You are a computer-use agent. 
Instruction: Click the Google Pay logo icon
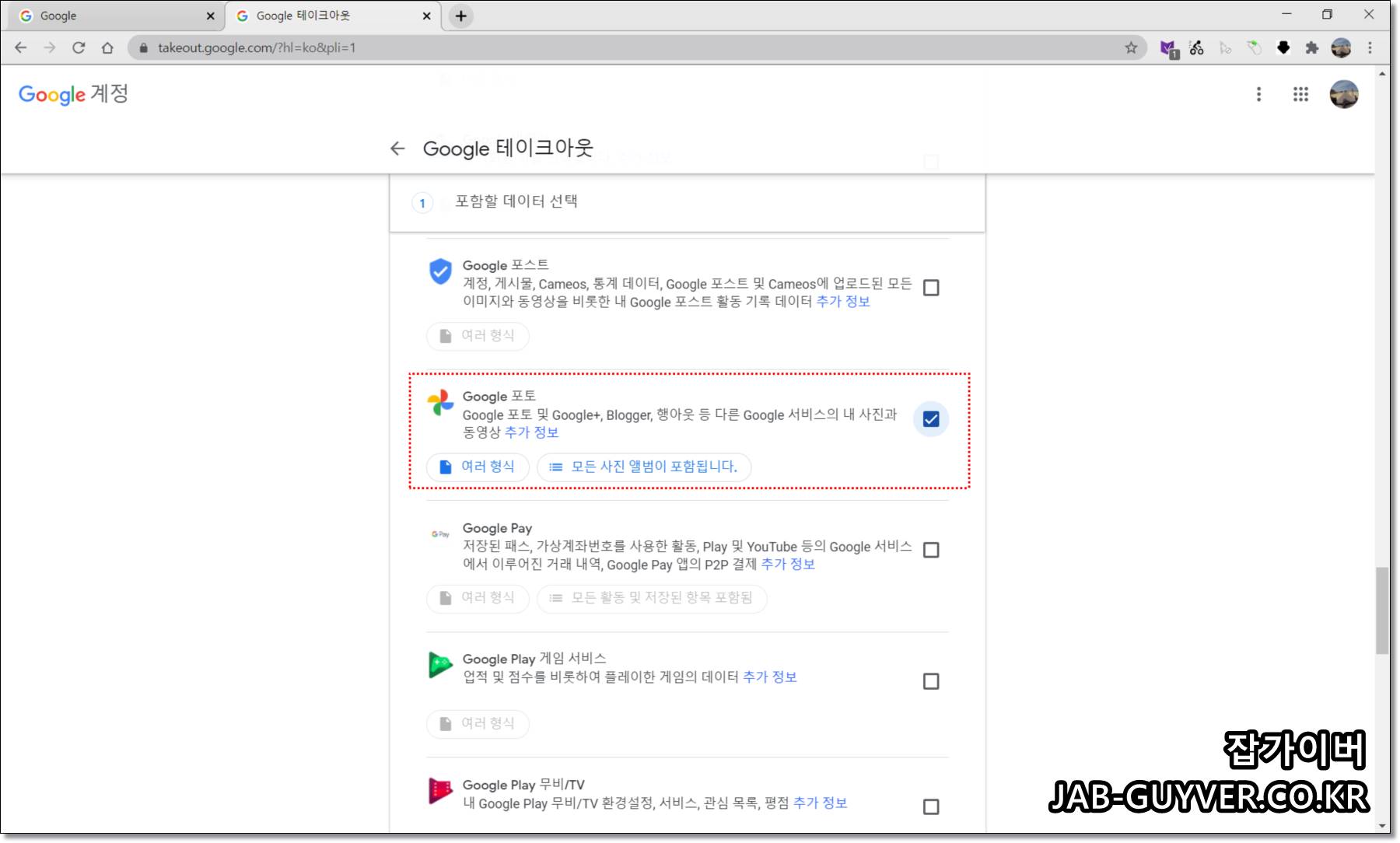(440, 533)
